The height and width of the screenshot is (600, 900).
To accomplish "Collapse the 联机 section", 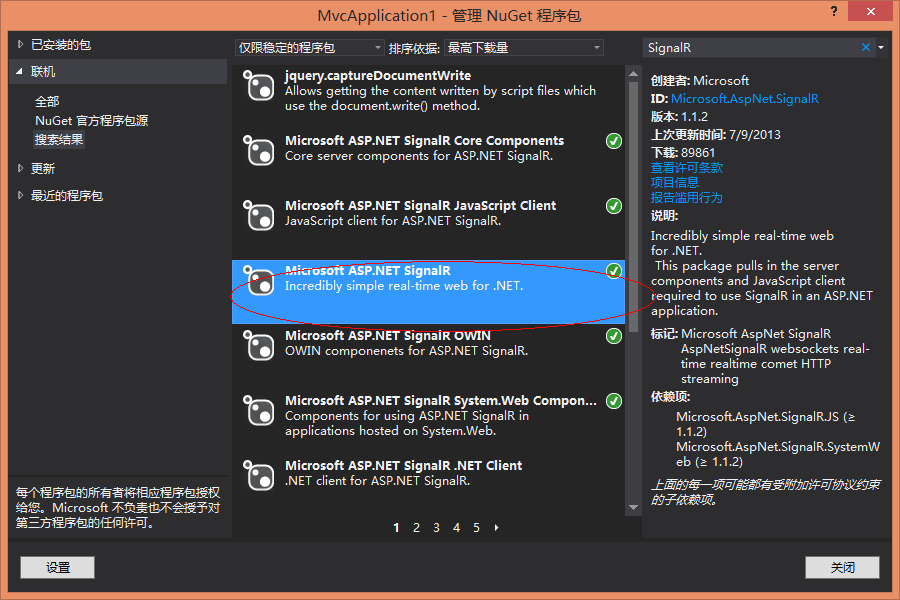I will point(20,71).
